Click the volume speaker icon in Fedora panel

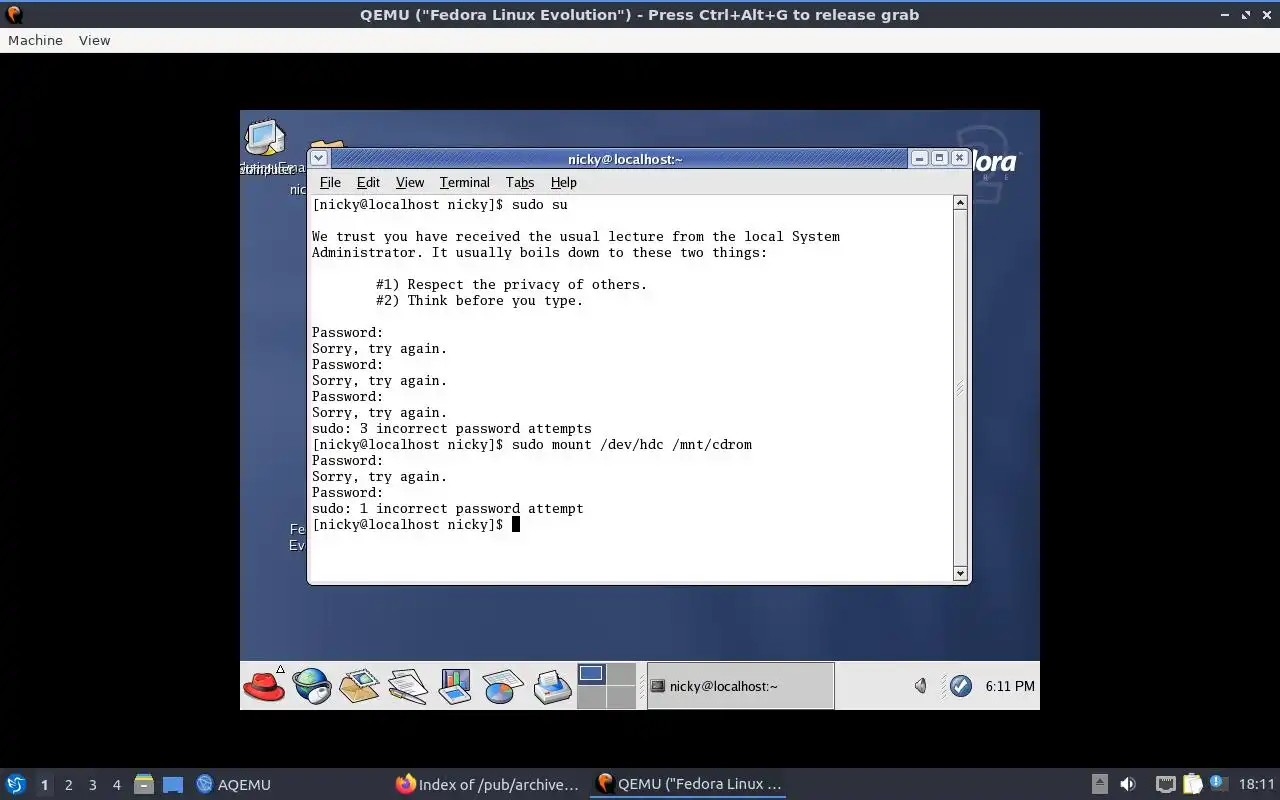point(920,686)
